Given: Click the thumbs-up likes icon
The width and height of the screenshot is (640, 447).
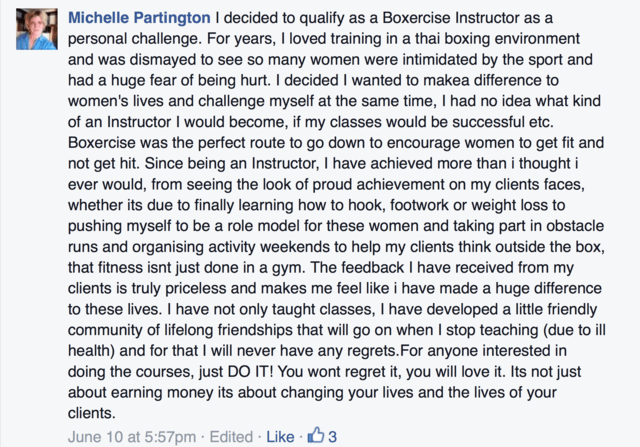Looking at the screenshot, I should coord(316,435).
